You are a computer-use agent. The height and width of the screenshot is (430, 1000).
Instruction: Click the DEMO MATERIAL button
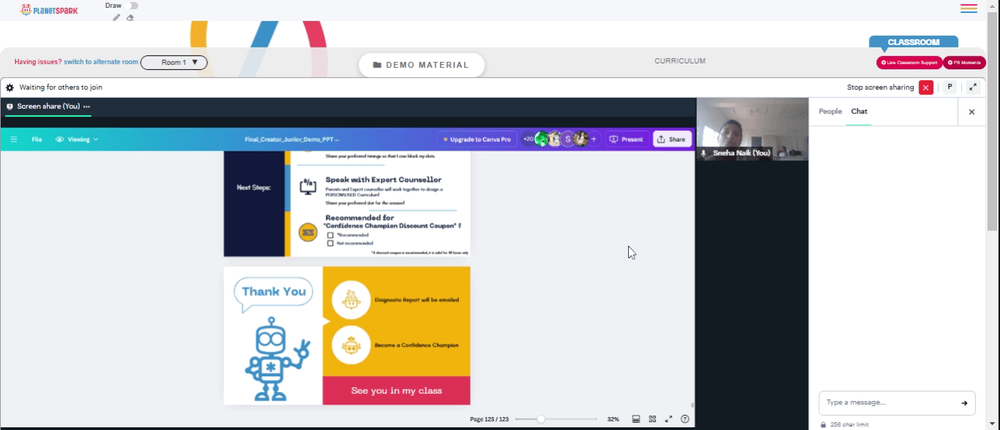click(x=422, y=65)
